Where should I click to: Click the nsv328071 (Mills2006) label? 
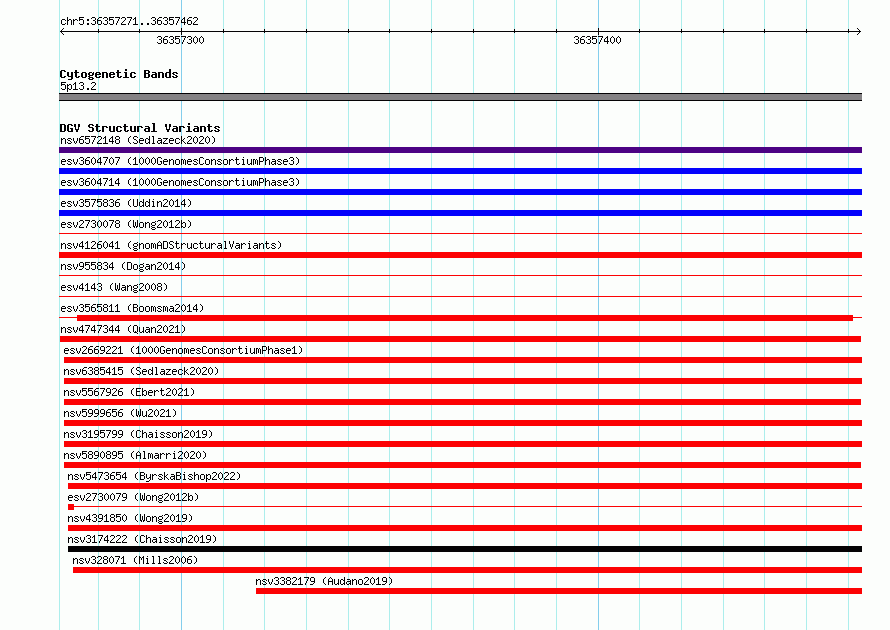pyautogui.click(x=135, y=560)
